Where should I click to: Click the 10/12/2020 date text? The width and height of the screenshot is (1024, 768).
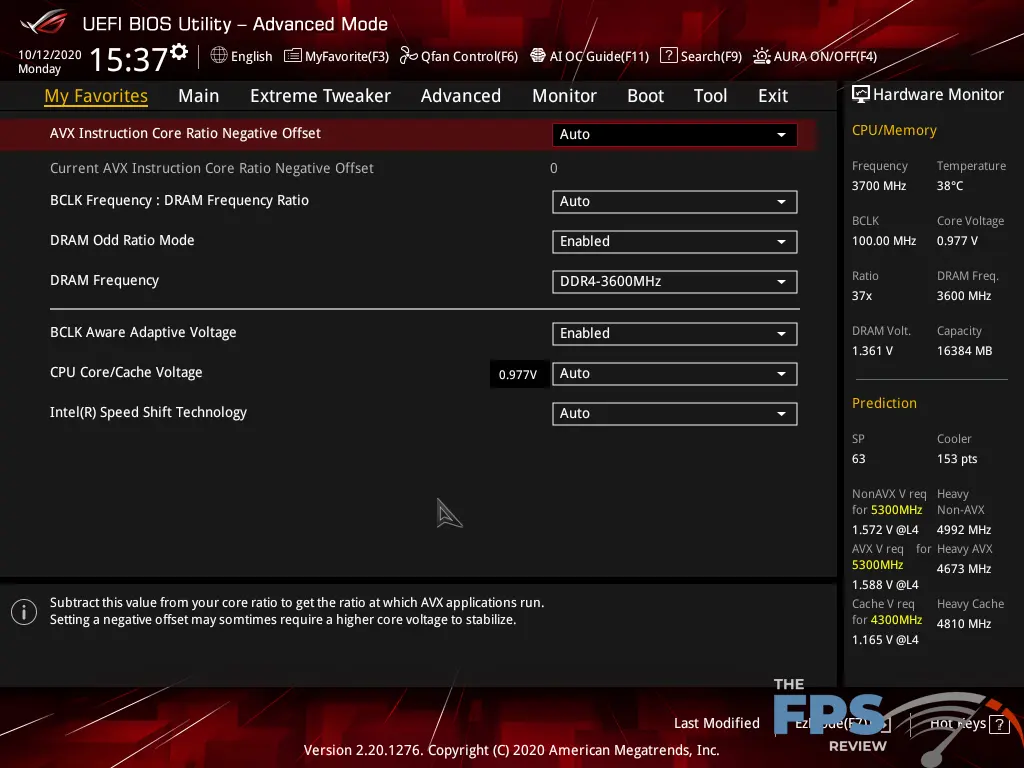(x=50, y=55)
